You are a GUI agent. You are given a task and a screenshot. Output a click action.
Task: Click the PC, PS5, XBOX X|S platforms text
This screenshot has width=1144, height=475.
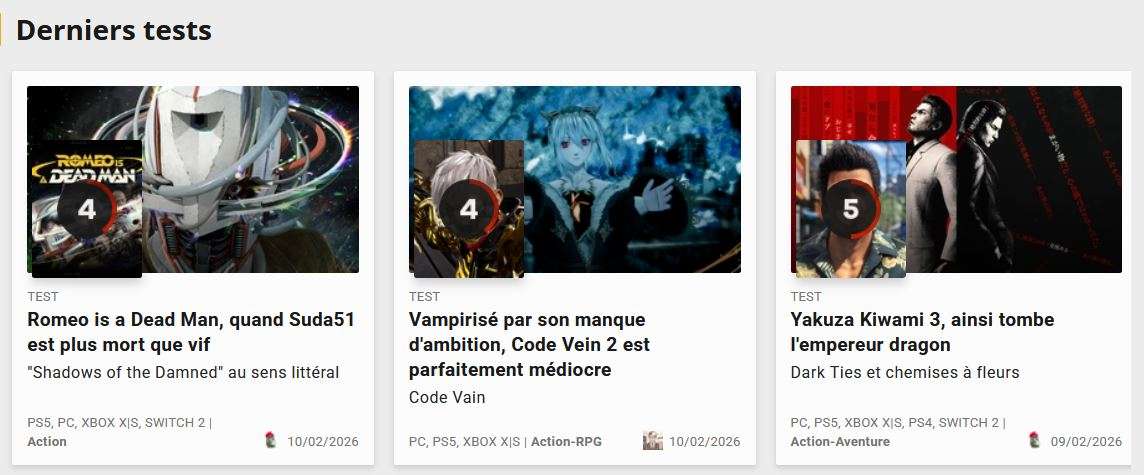point(465,441)
